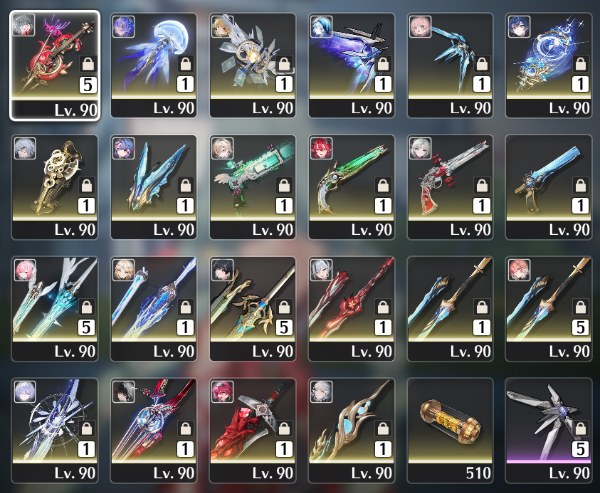
Task: Select the red violin-shaped weapon card
Action: pos(55,65)
